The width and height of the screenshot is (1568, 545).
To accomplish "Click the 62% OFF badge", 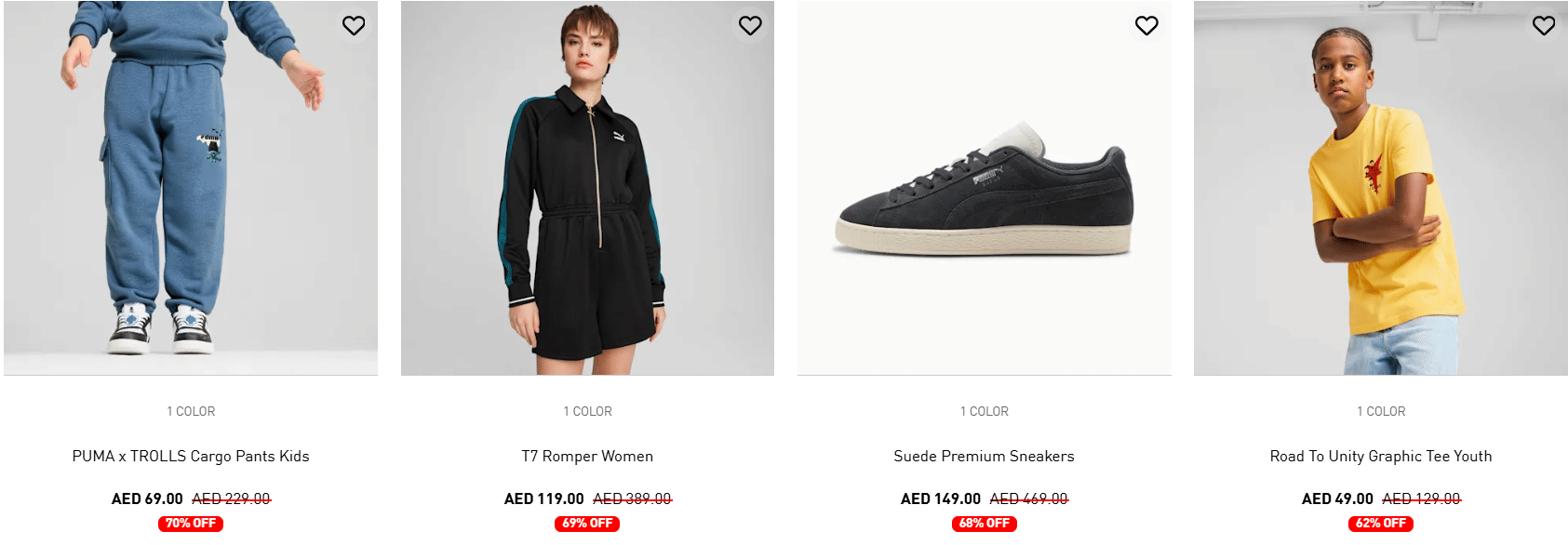I will (x=1381, y=524).
